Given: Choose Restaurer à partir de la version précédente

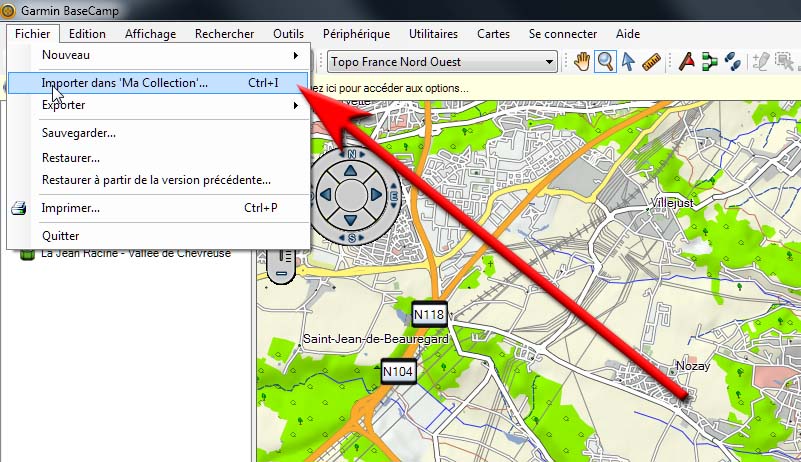Looking at the screenshot, I should coord(158,180).
